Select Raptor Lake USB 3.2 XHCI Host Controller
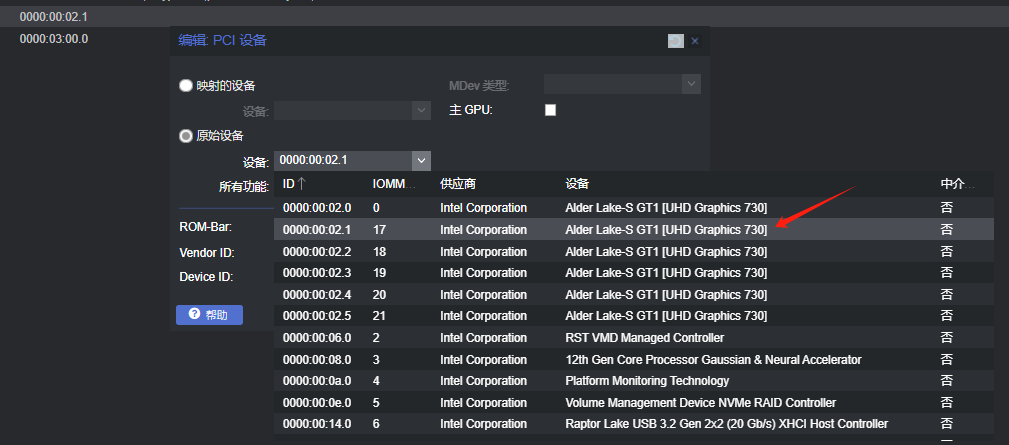Screen dimensions: 1009x445 tap(726, 424)
